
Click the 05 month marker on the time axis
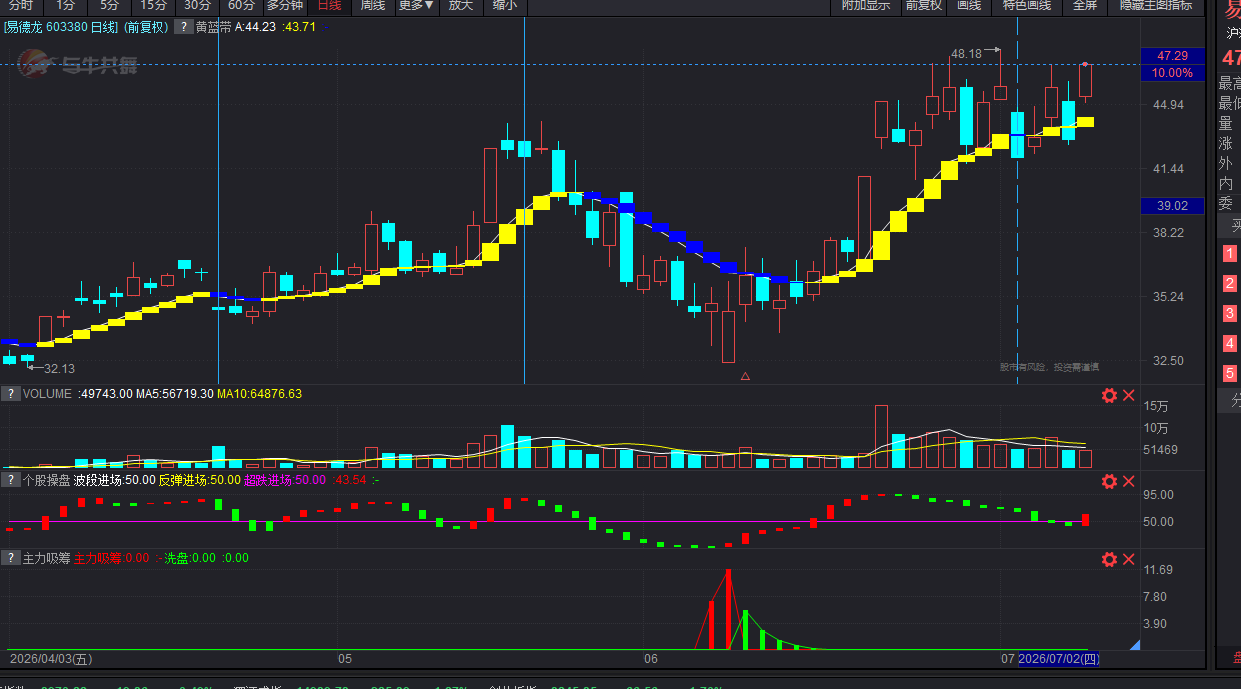(x=345, y=659)
